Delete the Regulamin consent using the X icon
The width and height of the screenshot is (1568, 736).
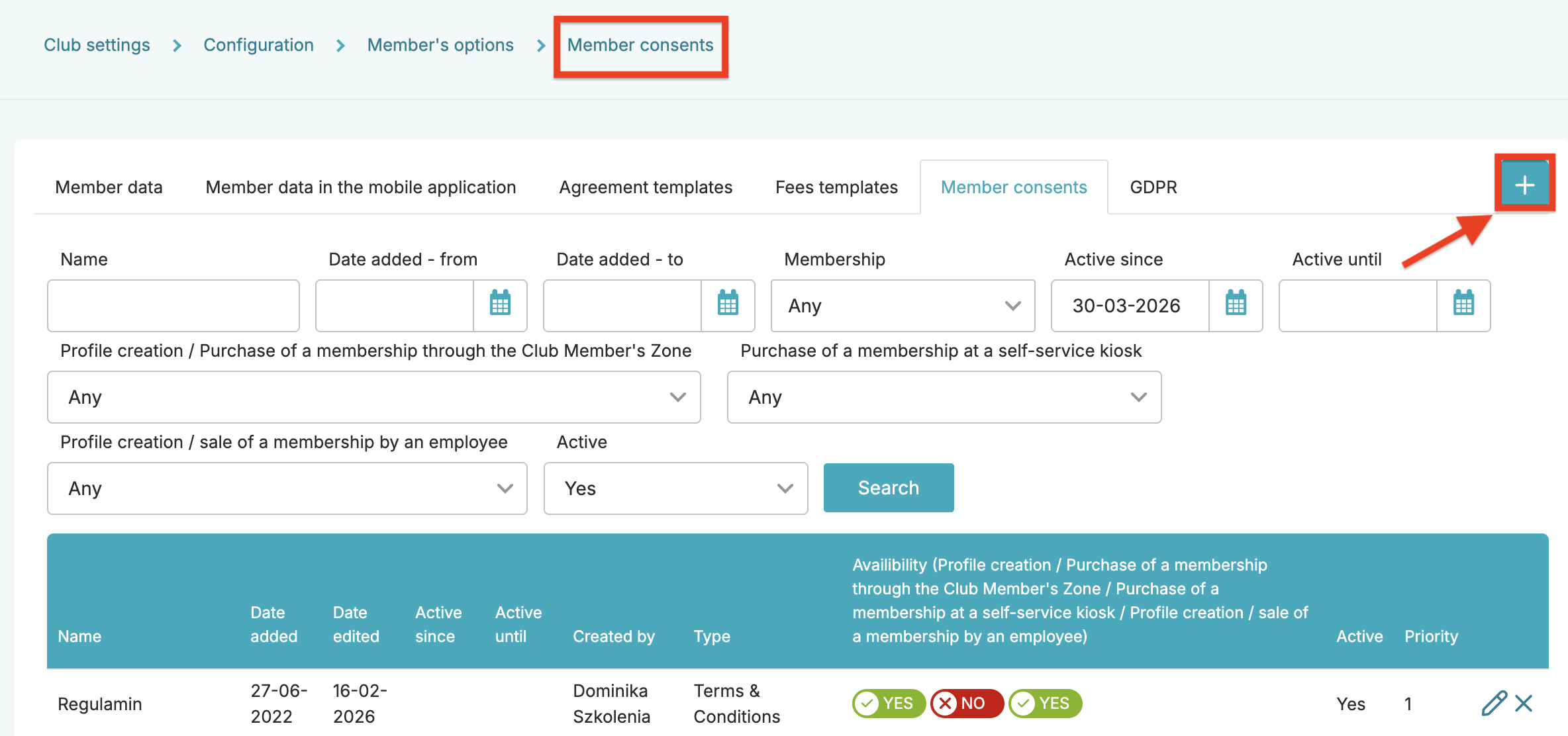pyautogui.click(x=1524, y=703)
